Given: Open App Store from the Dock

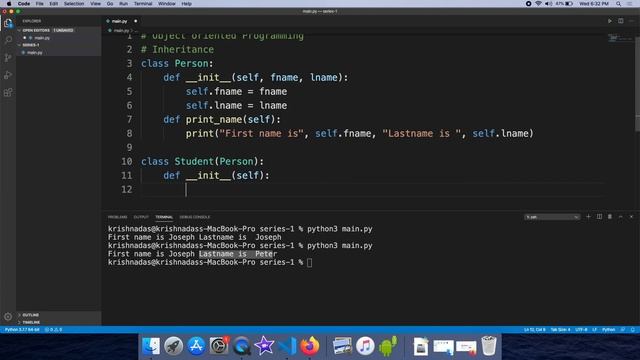Looking at the screenshot, I should (x=196, y=346).
